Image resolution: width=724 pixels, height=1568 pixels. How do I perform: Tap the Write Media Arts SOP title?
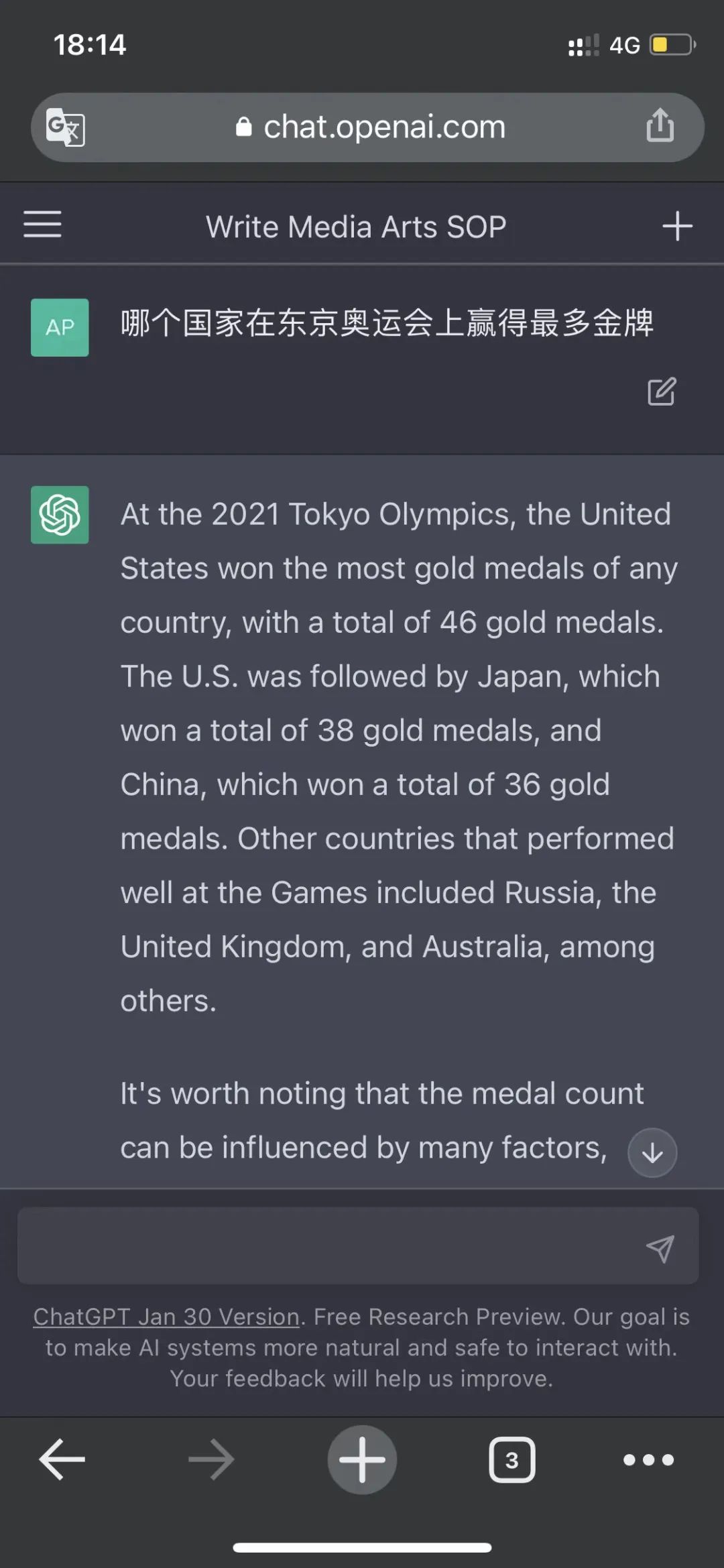356,227
